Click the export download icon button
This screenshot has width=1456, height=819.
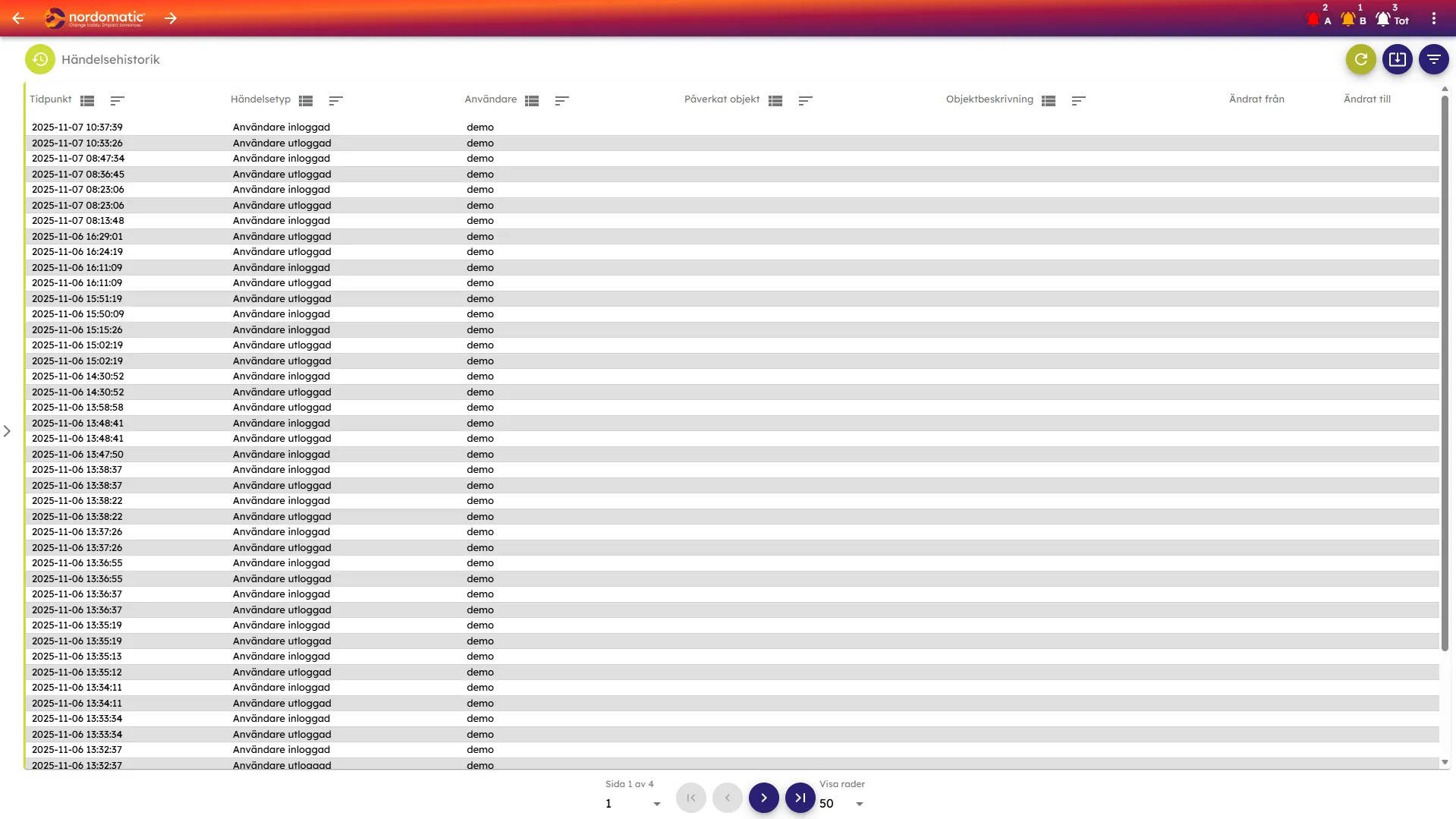(1397, 59)
